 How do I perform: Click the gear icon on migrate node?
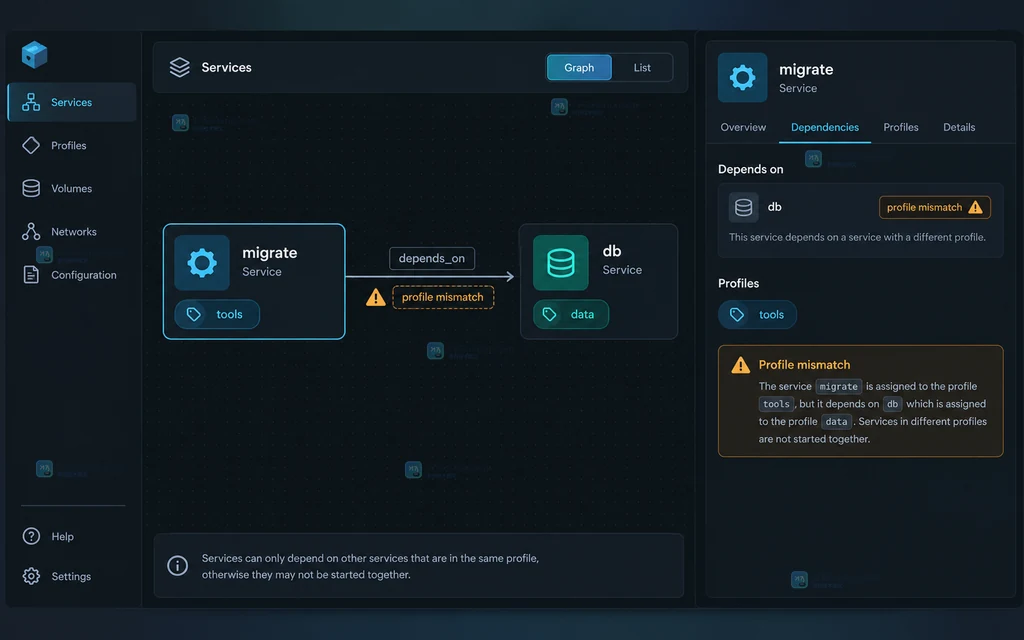pos(202,263)
